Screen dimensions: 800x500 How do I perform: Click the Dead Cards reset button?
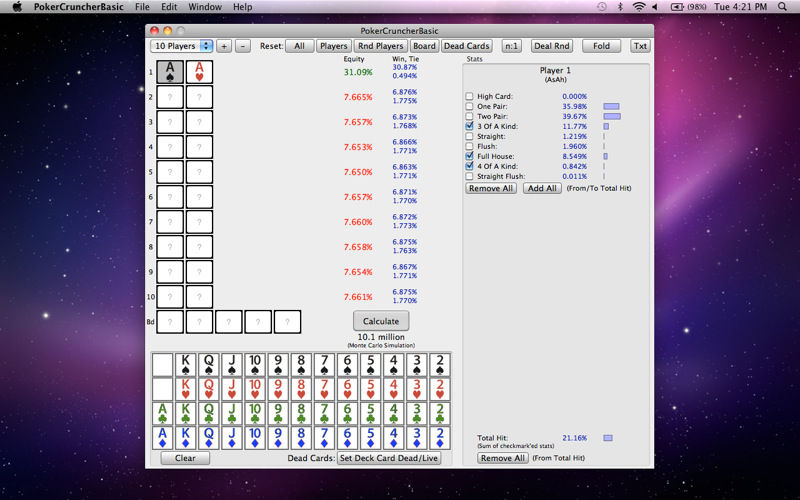[x=467, y=46]
